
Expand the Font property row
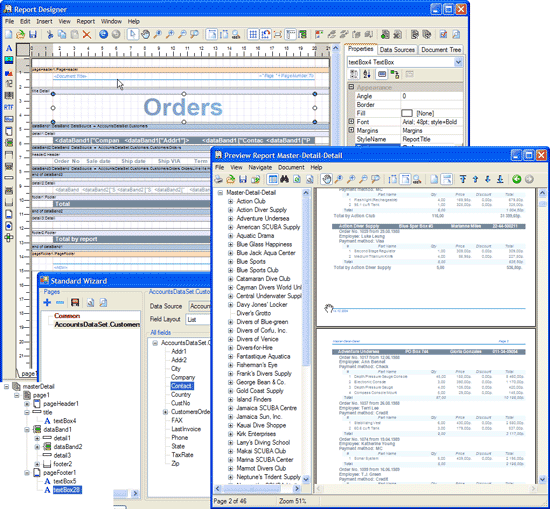351,121
